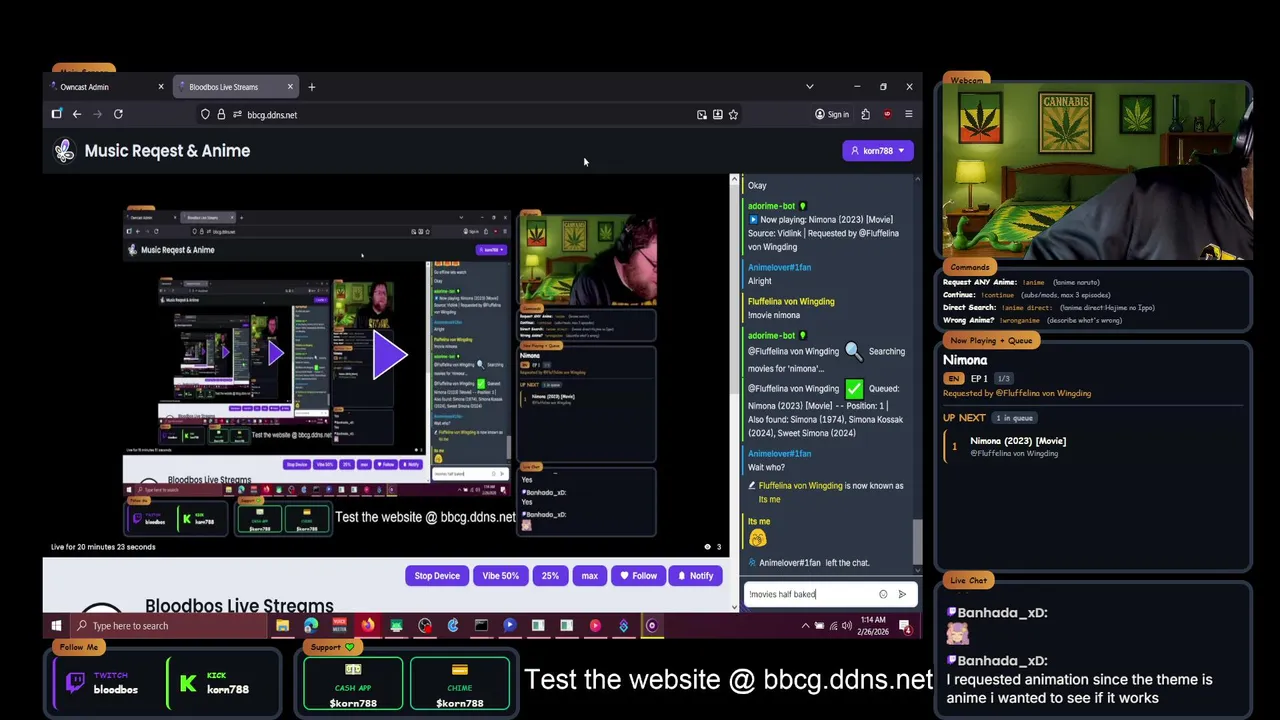Bookmark this page with the star

733,115
